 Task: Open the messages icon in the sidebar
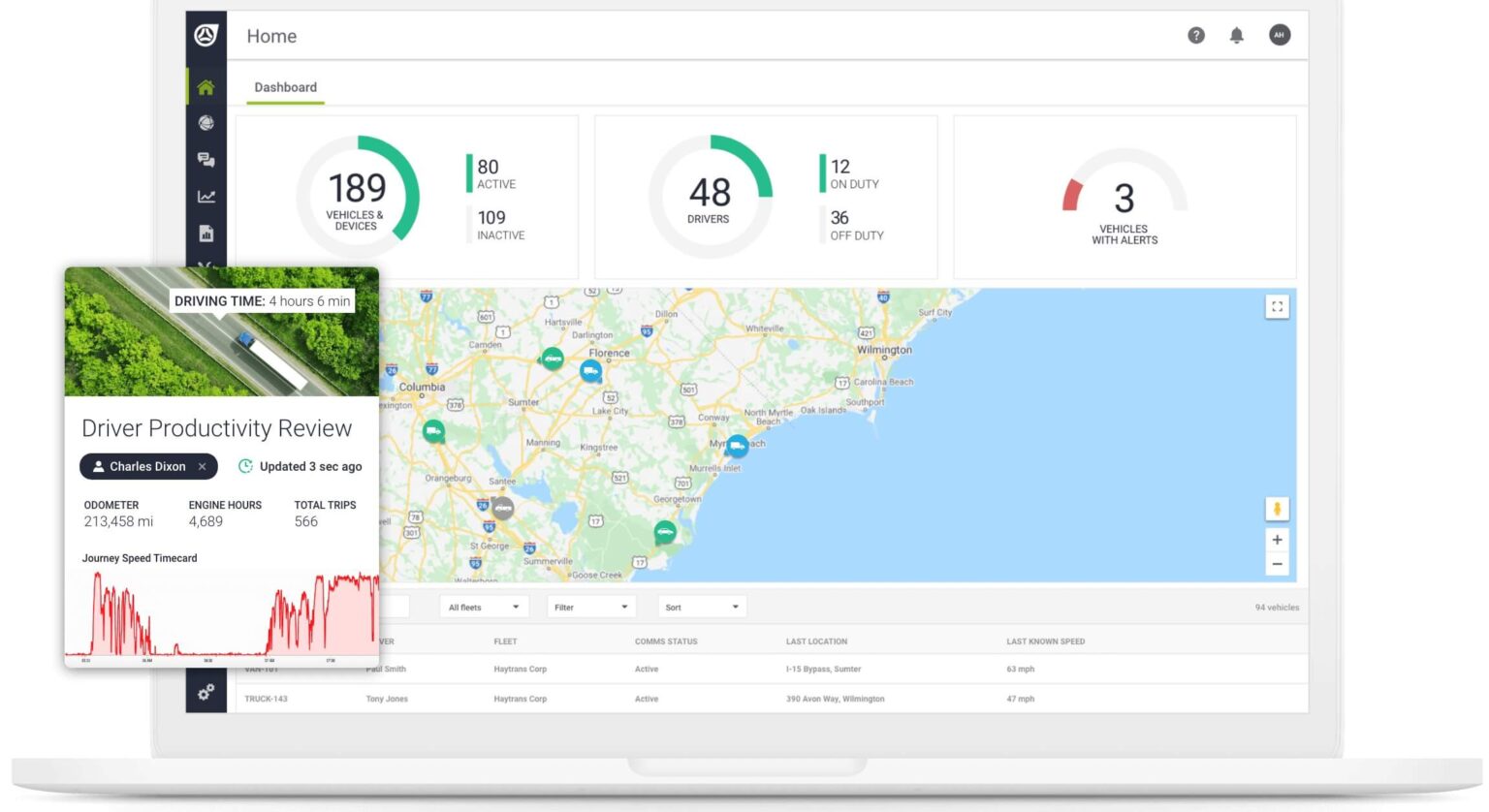(x=205, y=159)
